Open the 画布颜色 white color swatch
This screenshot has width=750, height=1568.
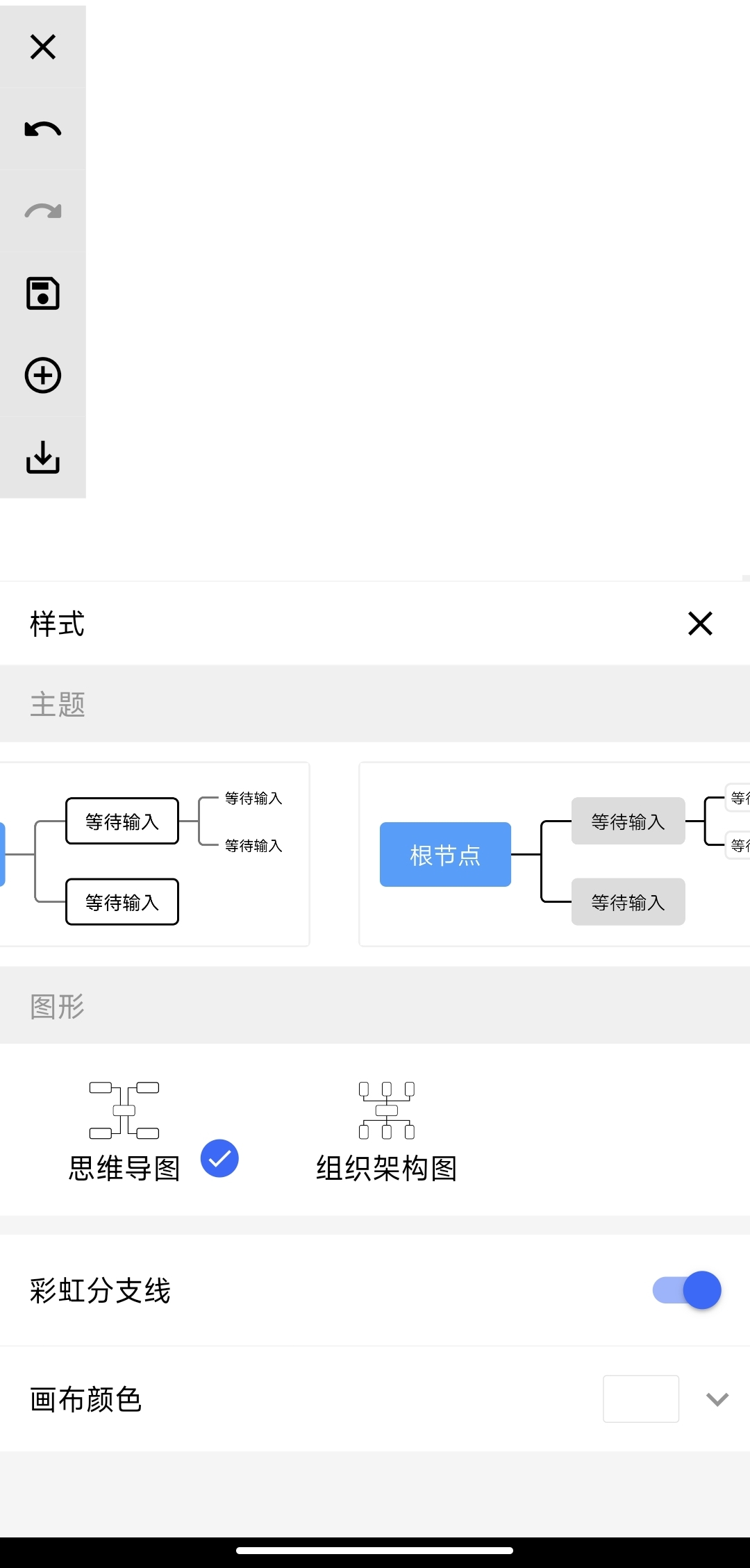click(x=641, y=1399)
